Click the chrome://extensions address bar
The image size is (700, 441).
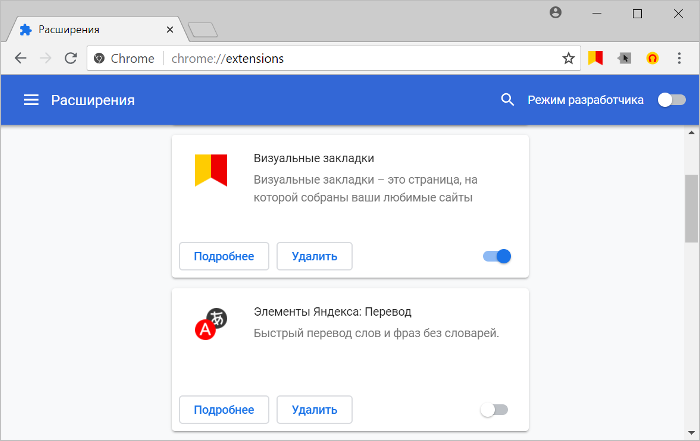pos(333,58)
